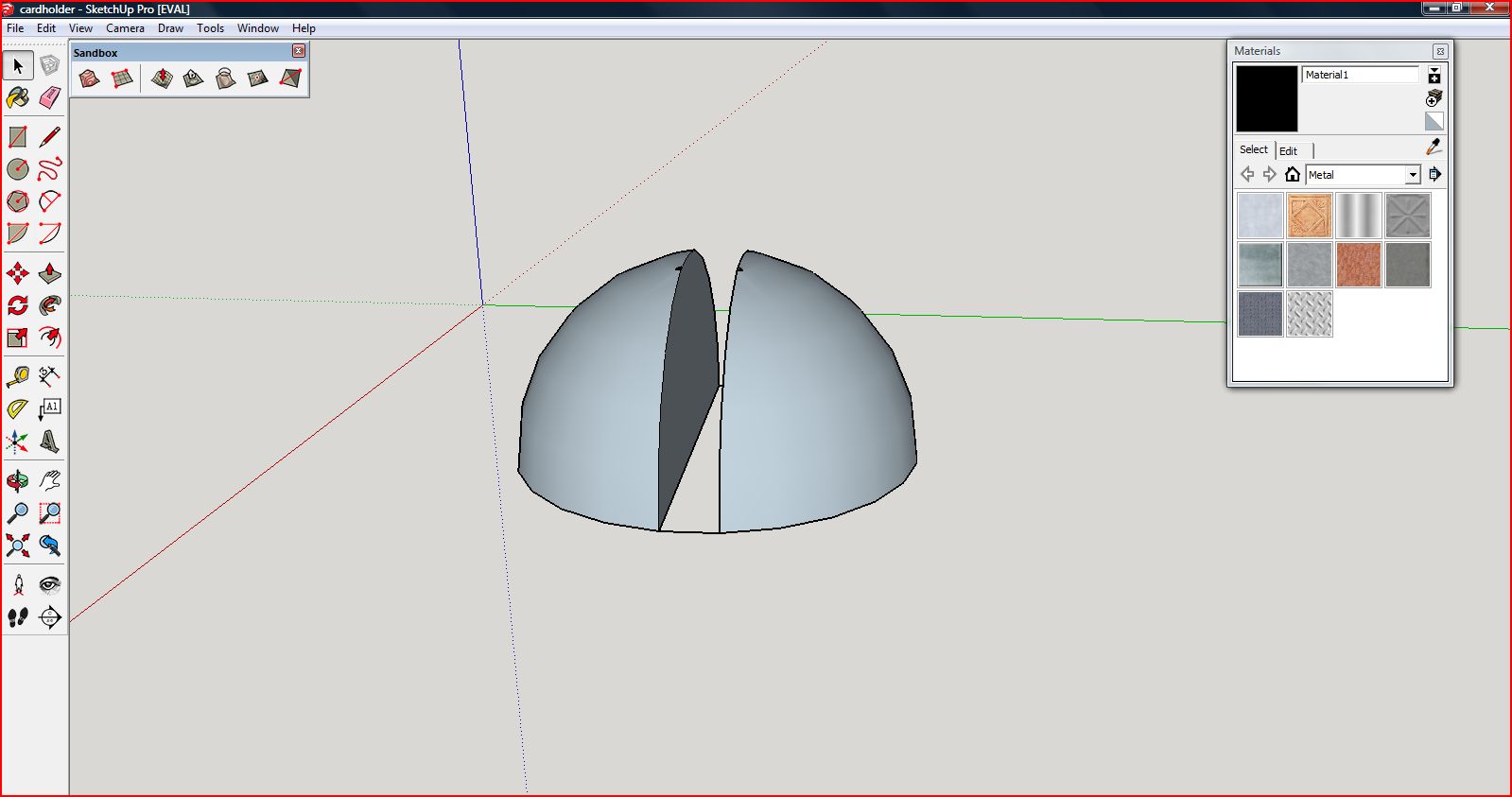Activate the Look Around eye tool
Screen dimensions: 1512x797
(50, 585)
